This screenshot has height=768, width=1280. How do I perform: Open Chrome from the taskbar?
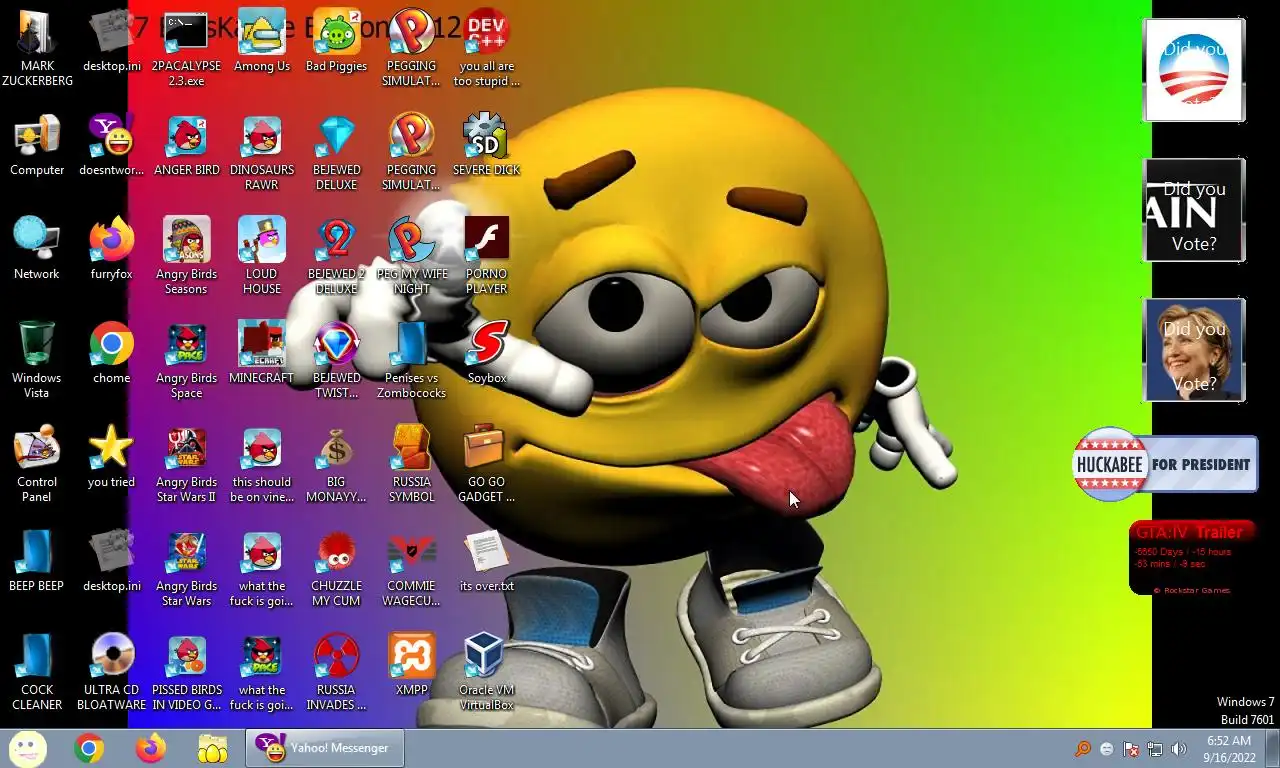[x=89, y=748]
